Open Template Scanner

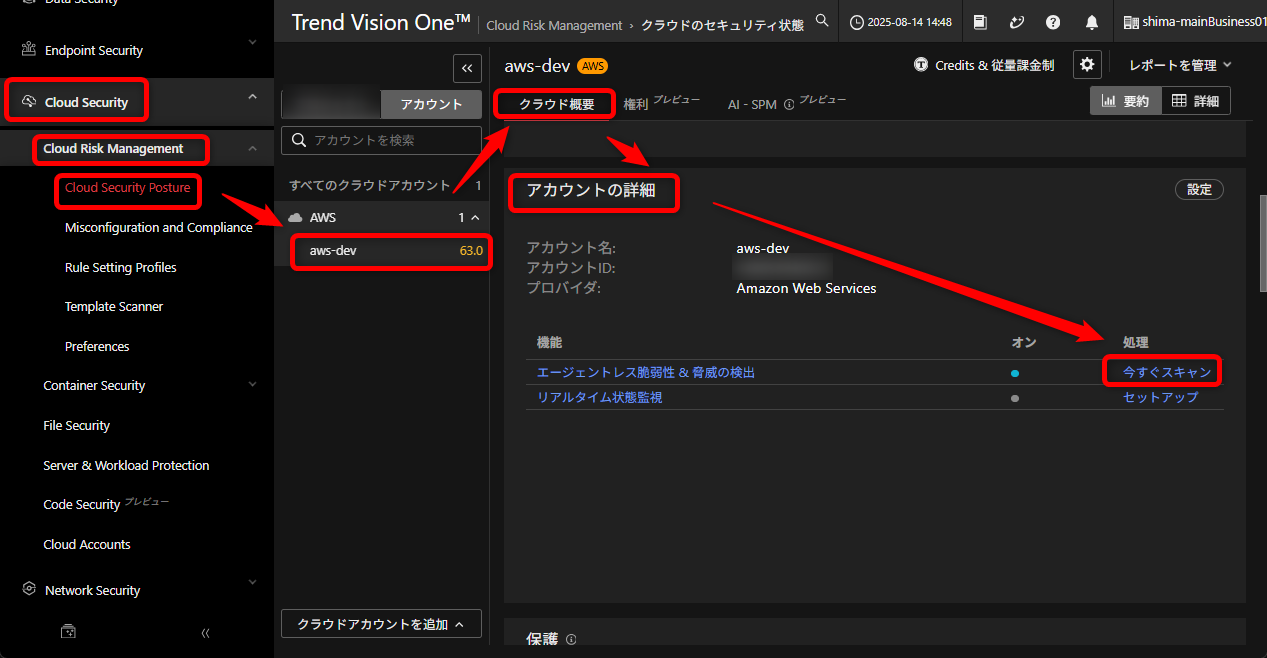tap(114, 306)
